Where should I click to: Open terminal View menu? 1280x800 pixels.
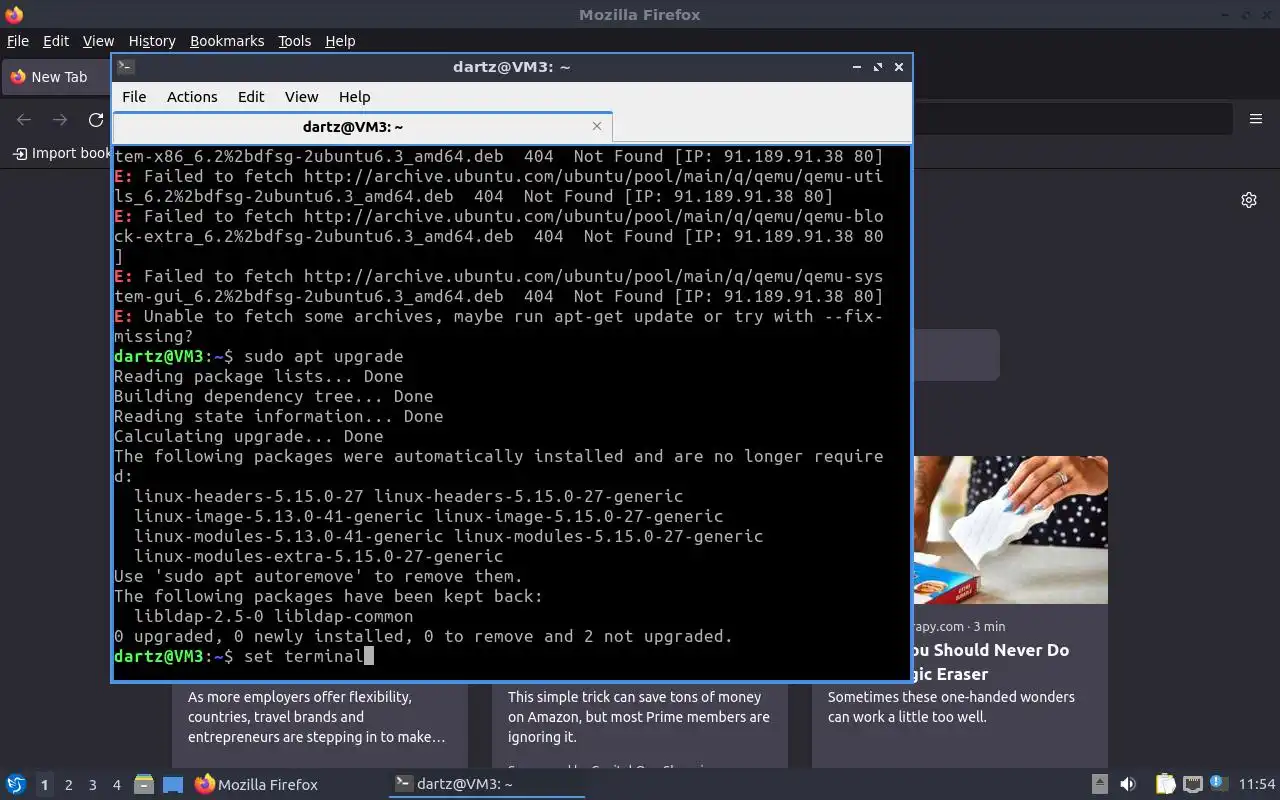coord(301,97)
